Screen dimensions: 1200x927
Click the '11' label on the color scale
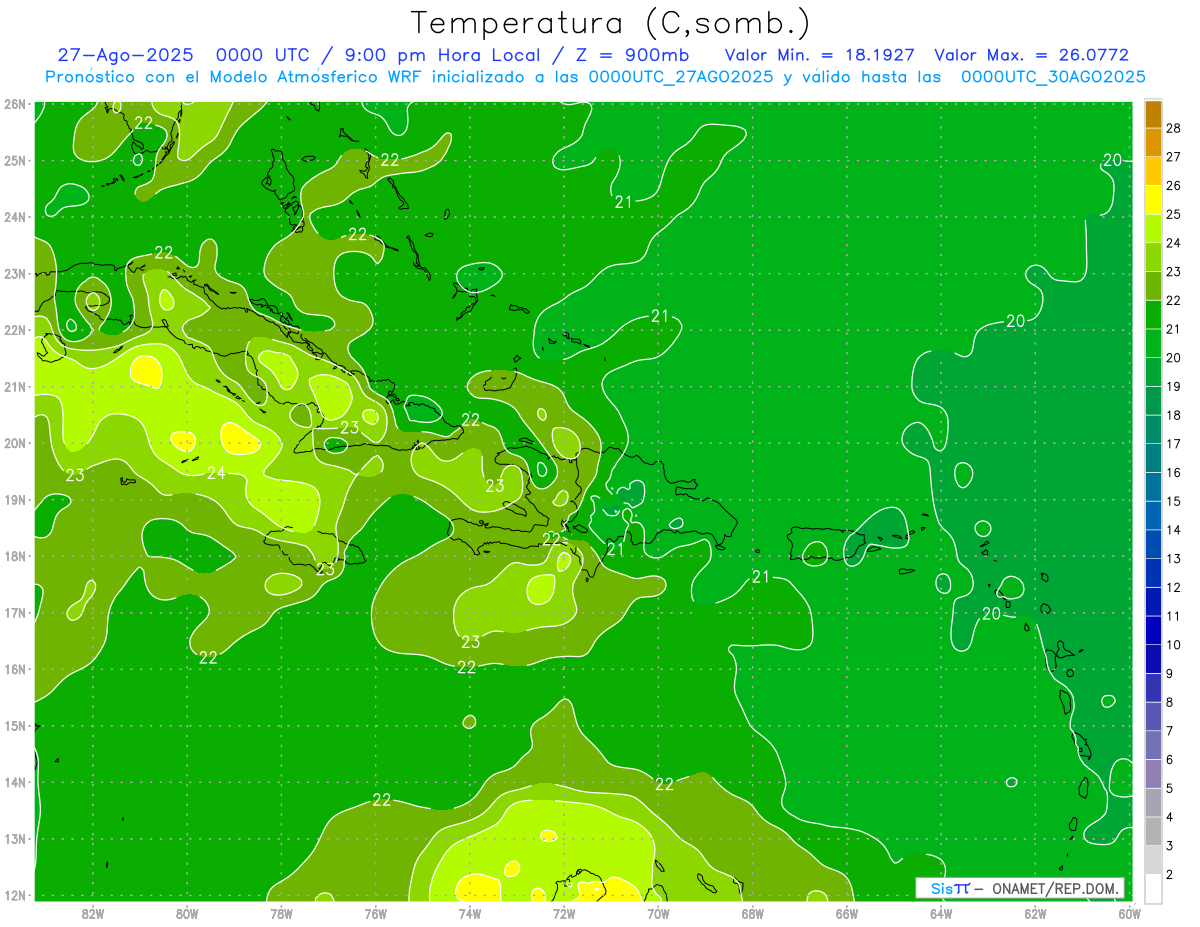coord(1174,616)
